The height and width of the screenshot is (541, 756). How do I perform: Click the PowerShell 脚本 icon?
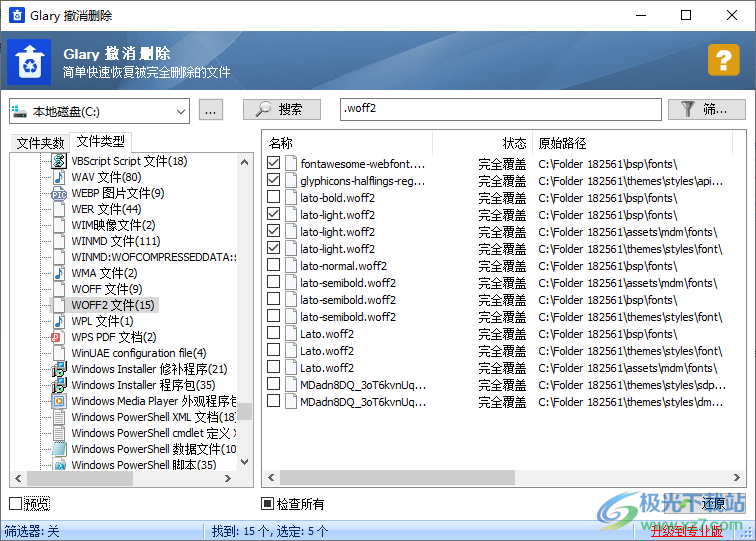click(59, 464)
